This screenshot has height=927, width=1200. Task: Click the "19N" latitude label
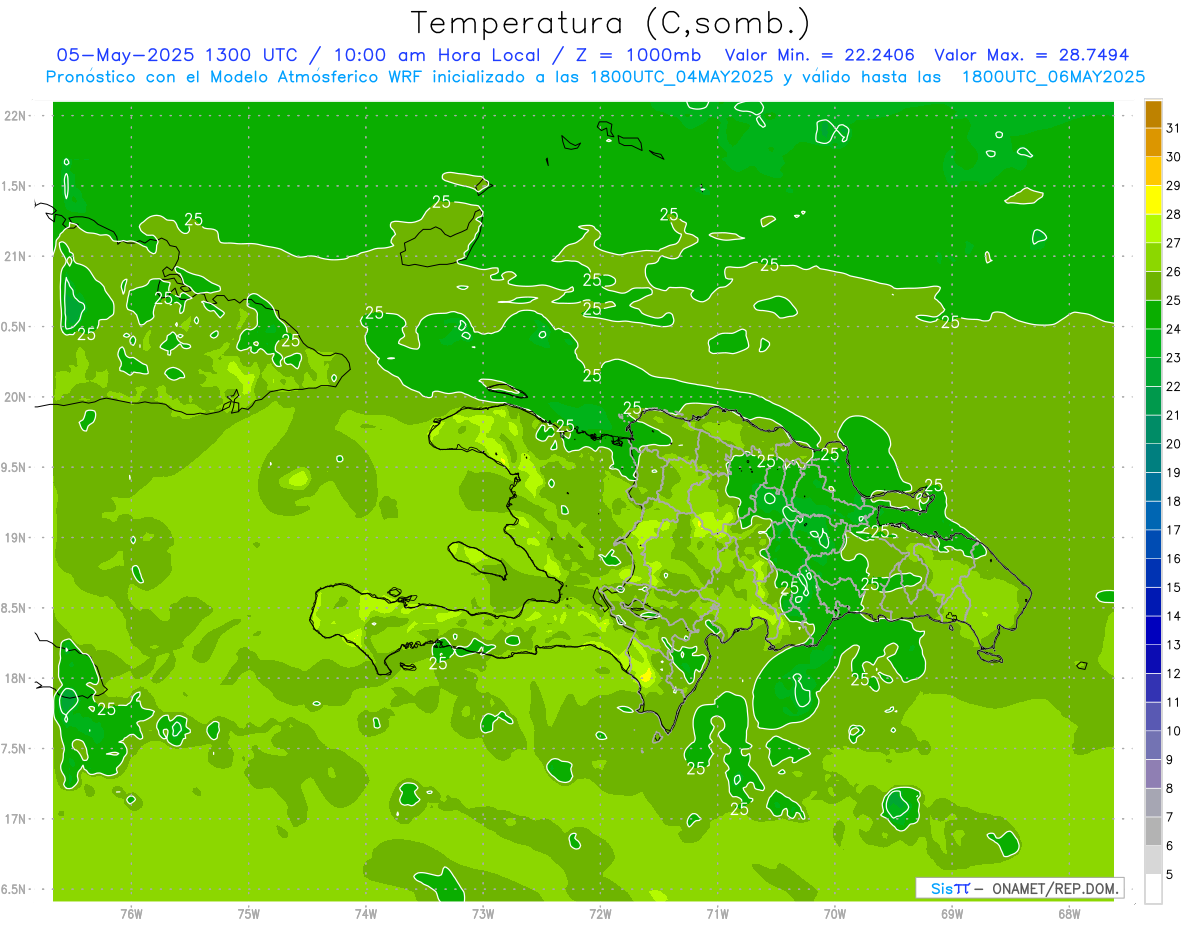(x=16, y=538)
